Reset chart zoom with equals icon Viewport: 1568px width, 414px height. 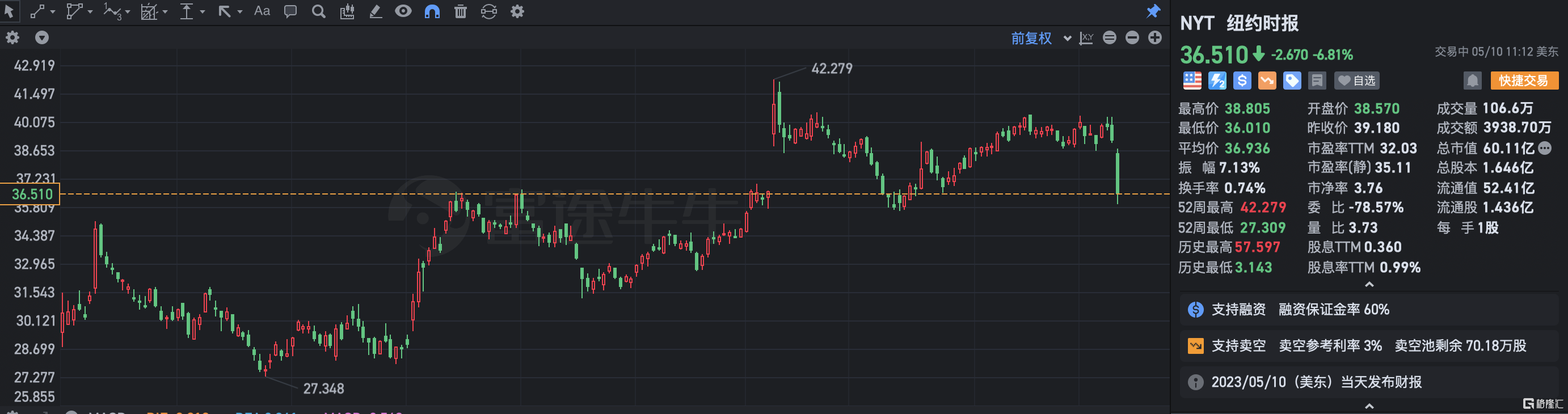1110,38
